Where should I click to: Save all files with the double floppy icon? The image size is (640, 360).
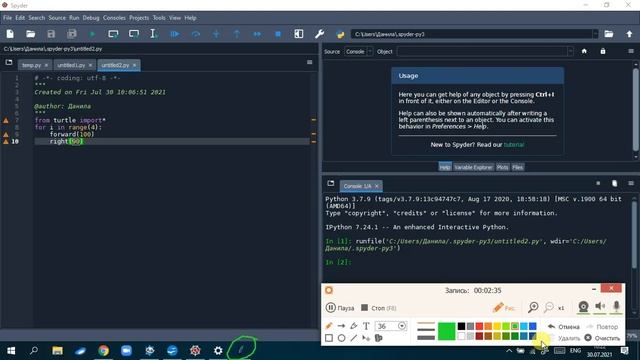point(72,34)
